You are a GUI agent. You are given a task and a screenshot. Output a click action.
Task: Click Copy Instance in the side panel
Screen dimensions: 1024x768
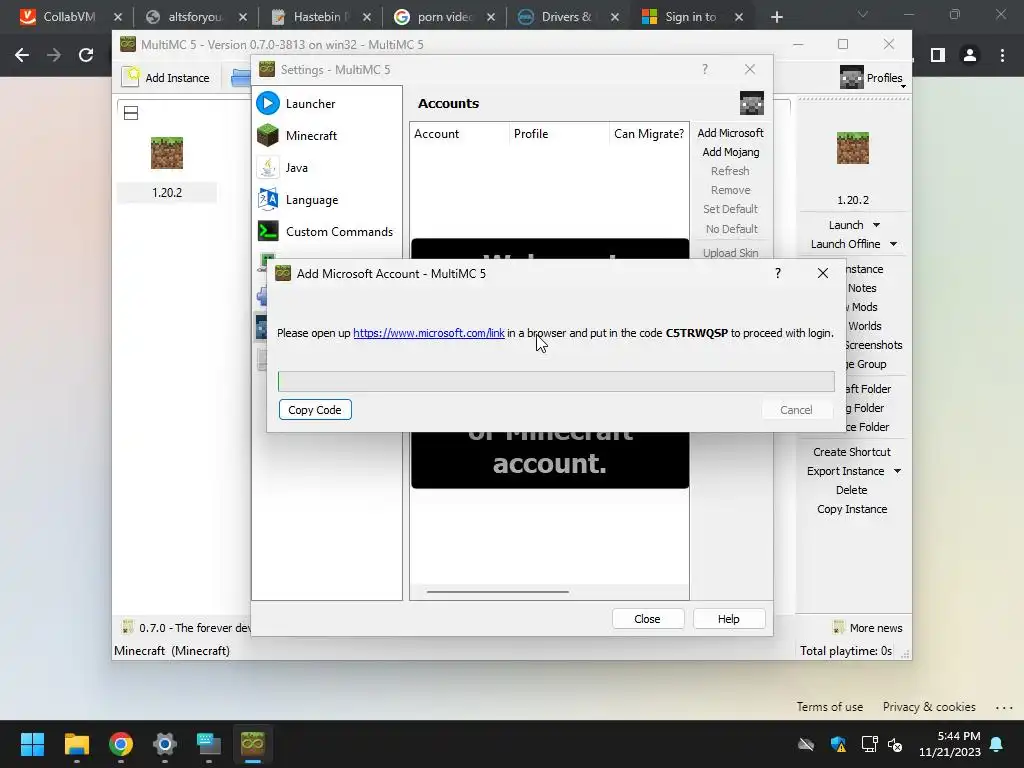852,509
